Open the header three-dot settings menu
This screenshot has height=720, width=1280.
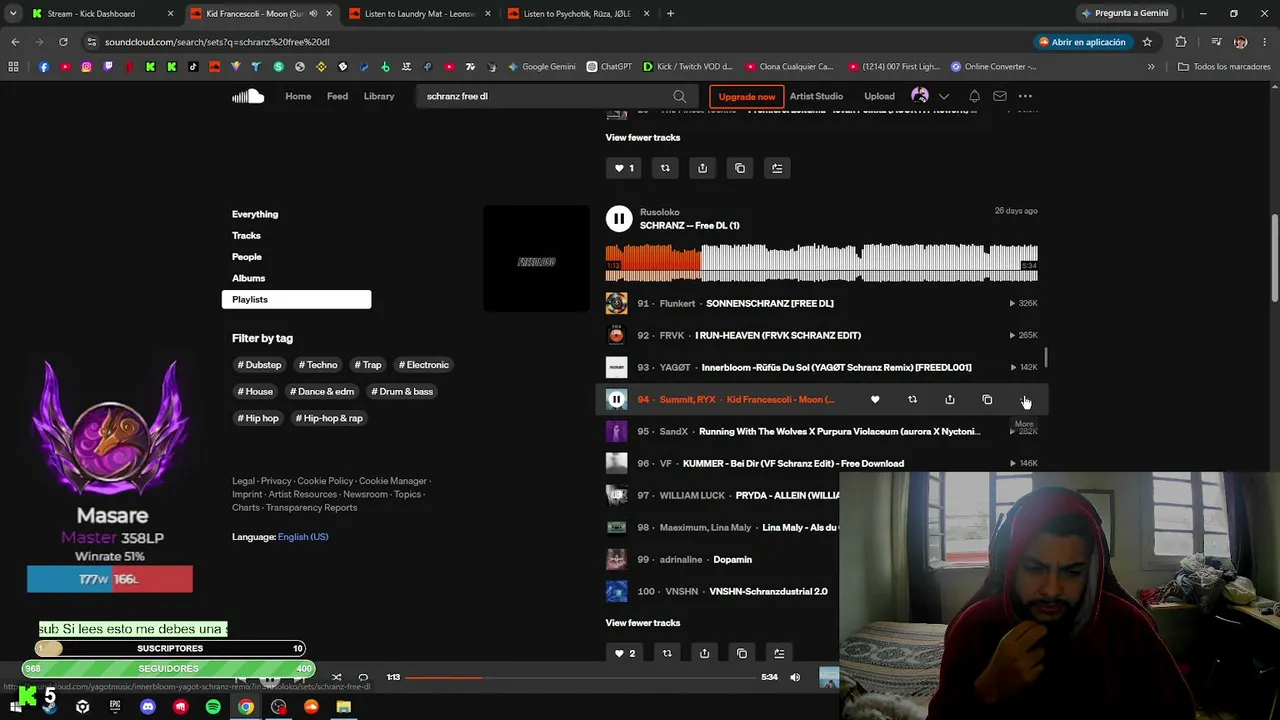click(1025, 96)
